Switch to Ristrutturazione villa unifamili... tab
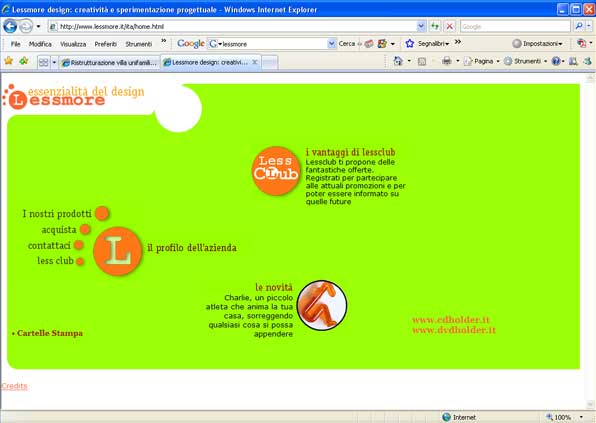Image resolution: width=596 pixels, height=423 pixels. click(x=110, y=63)
